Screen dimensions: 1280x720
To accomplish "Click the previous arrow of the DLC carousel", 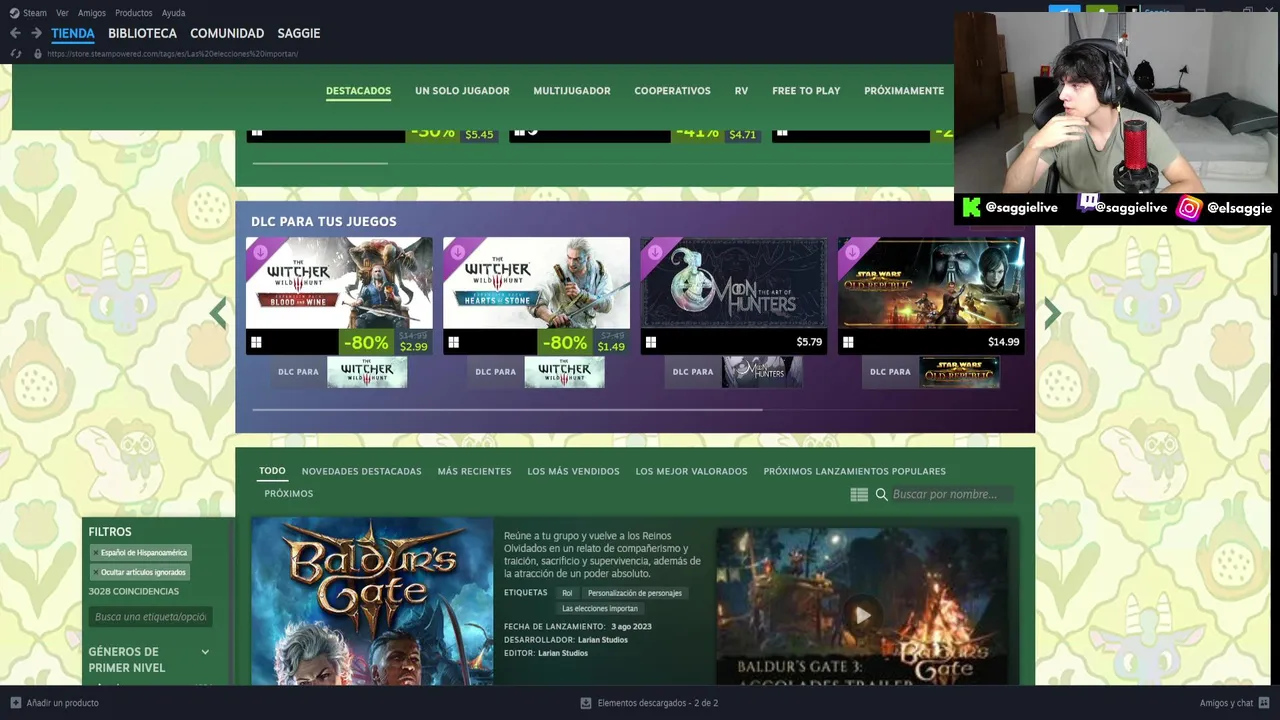I will pos(218,313).
